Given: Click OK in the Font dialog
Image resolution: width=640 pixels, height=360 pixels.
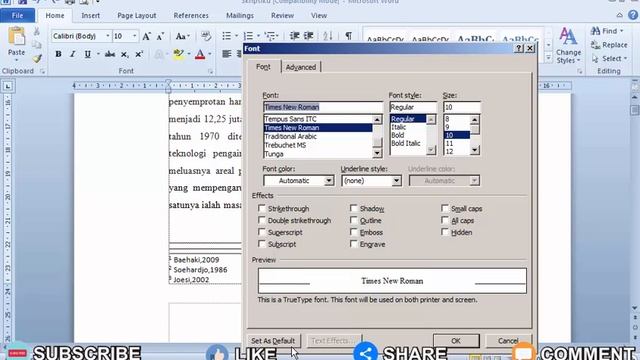Looking at the screenshot, I should 456,341.
